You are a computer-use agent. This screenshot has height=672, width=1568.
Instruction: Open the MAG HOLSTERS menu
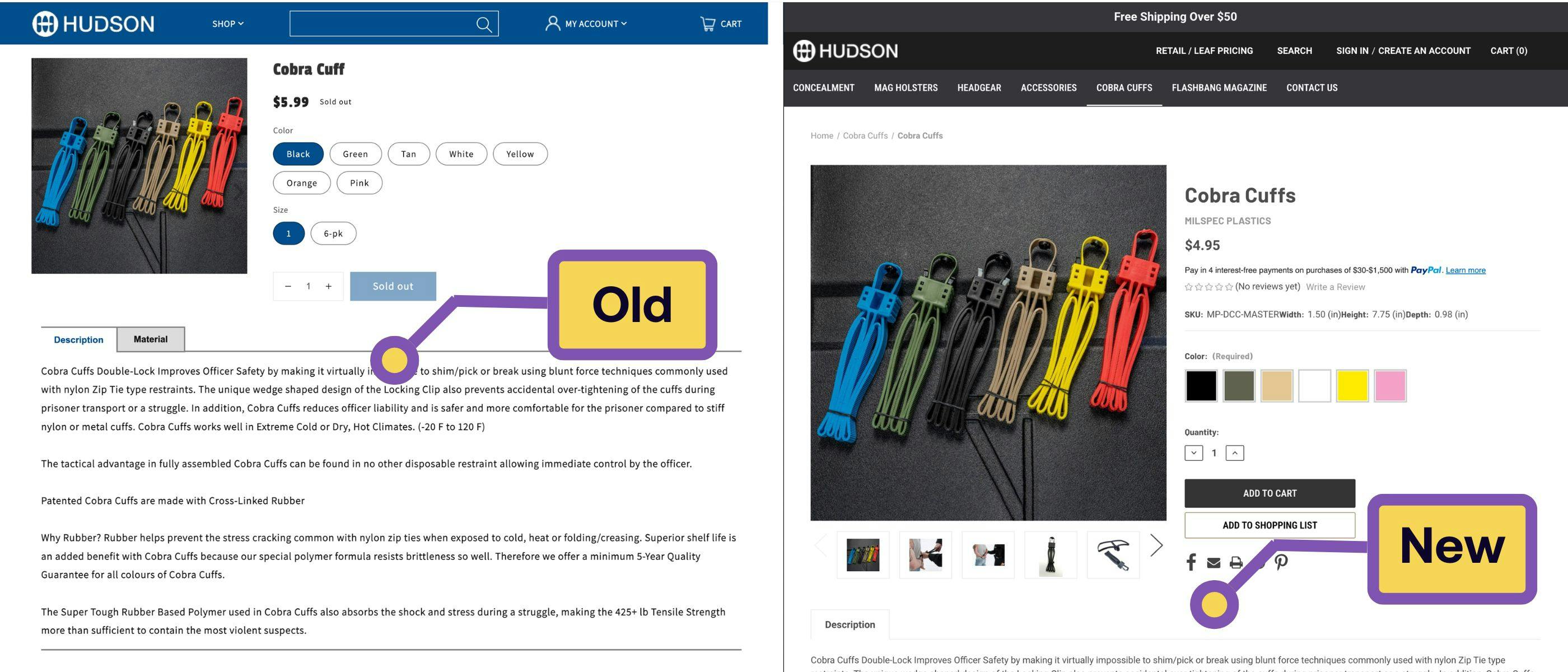click(x=906, y=88)
